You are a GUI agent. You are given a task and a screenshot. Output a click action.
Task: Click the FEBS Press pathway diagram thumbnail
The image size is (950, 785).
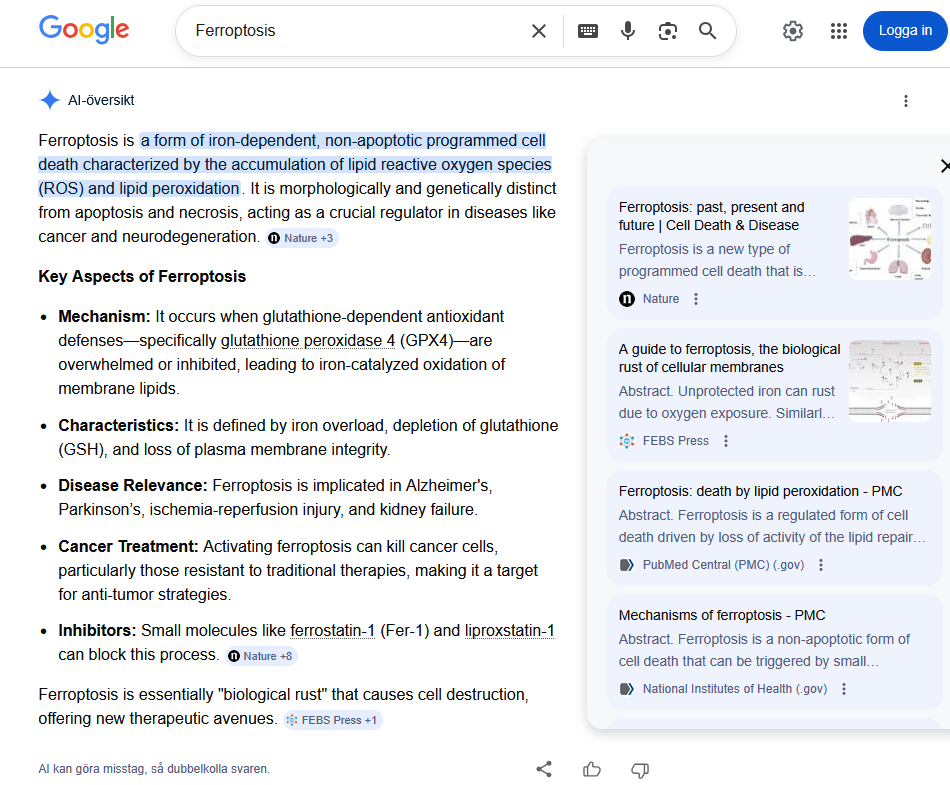click(x=889, y=381)
